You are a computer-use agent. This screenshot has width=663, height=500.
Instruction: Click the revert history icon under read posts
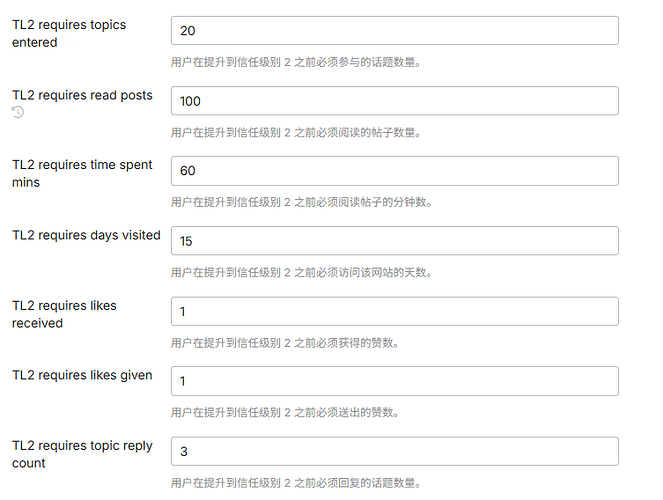pos(18,113)
